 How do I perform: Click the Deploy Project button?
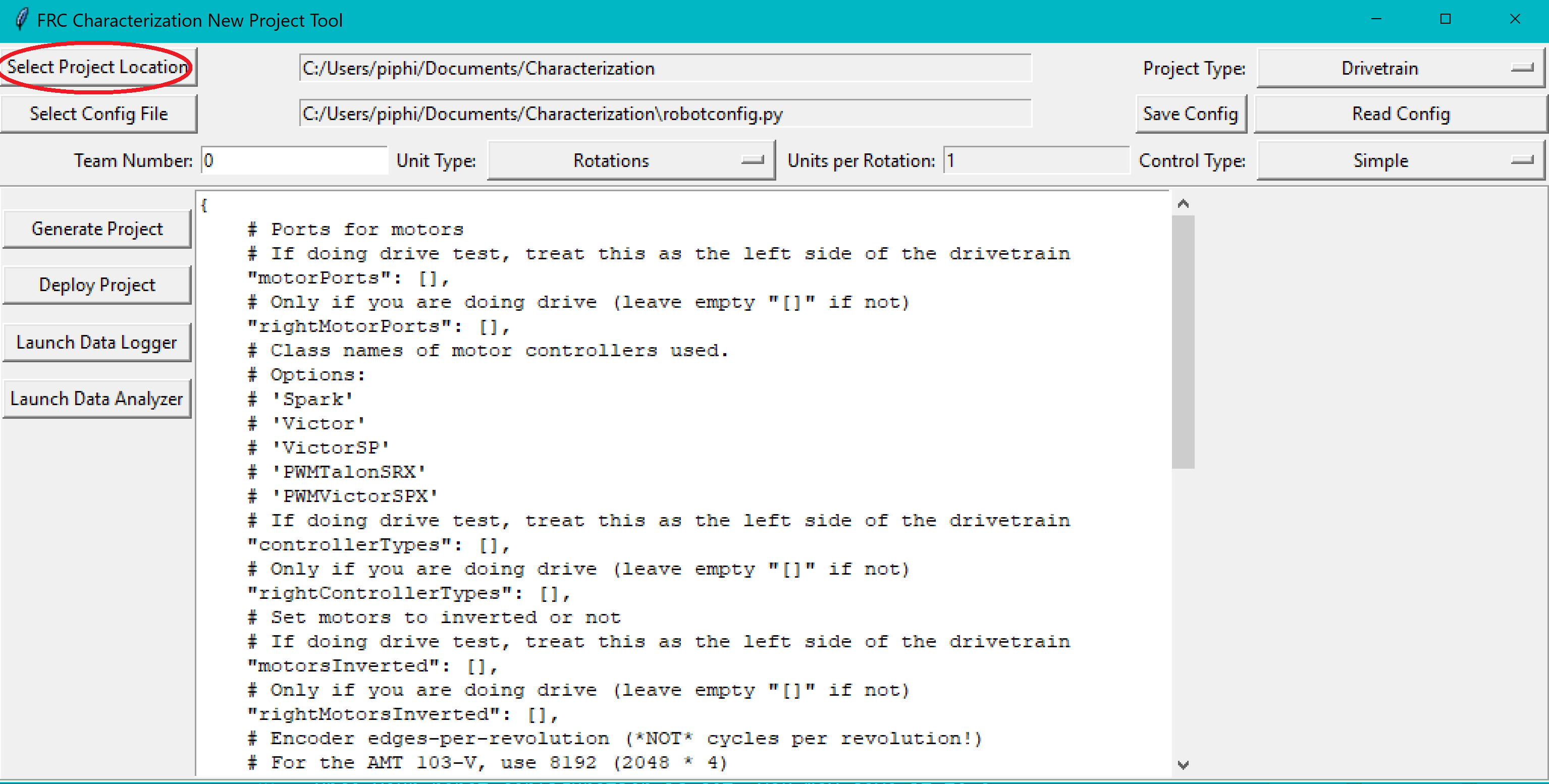click(97, 285)
